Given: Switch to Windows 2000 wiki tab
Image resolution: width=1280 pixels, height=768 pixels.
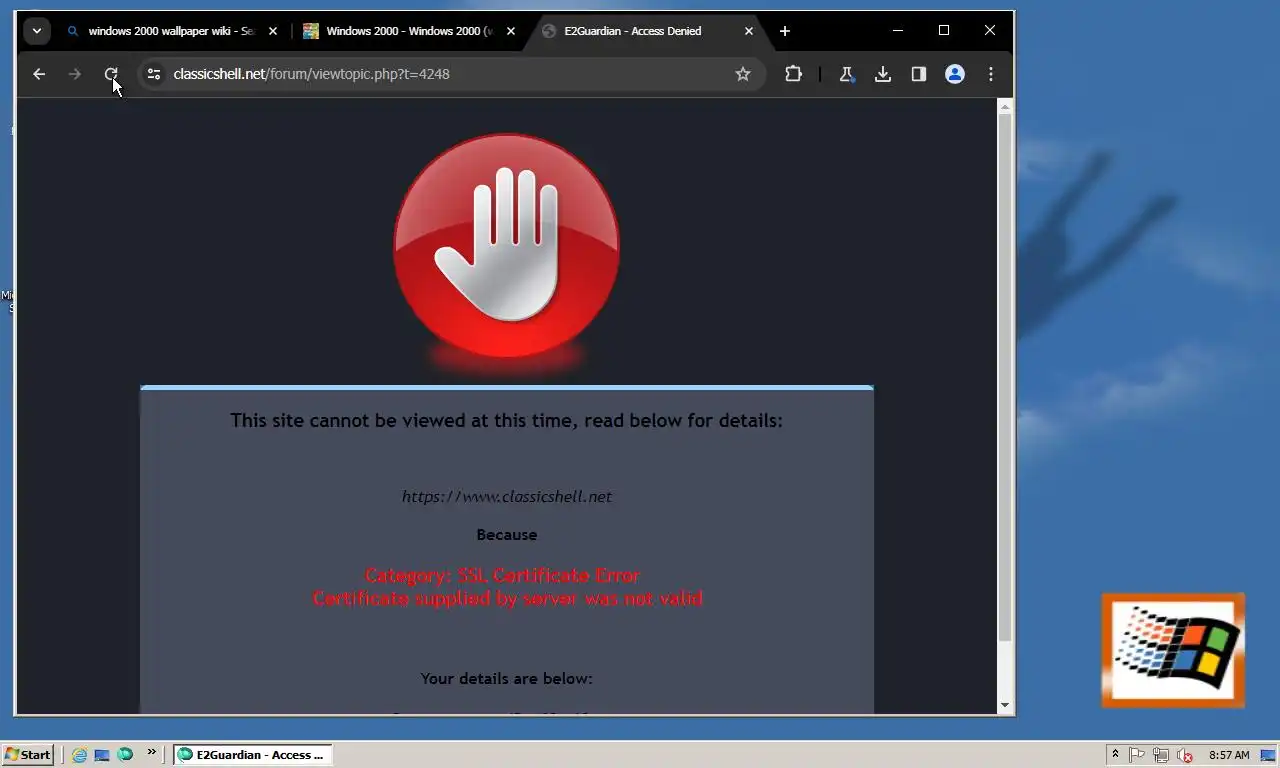Looking at the screenshot, I should pyautogui.click(x=410, y=31).
